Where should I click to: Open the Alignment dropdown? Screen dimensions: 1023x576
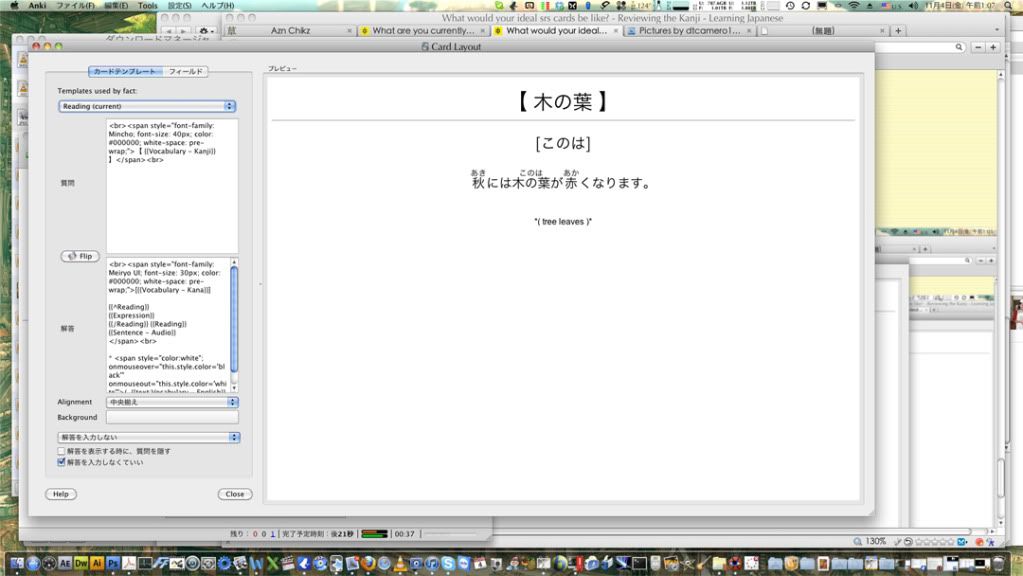[172, 402]
